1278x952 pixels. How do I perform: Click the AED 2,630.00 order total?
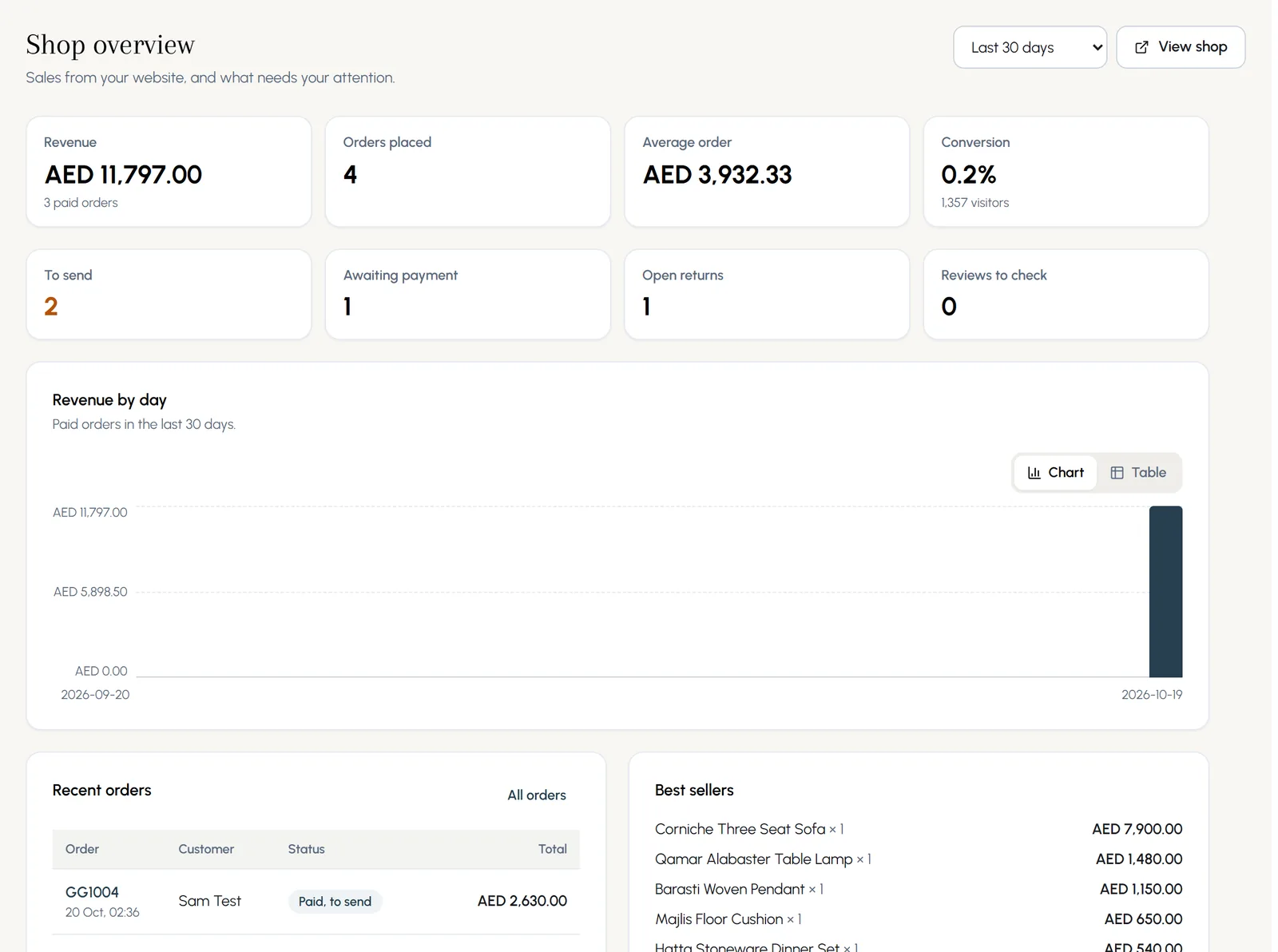tap(522, 901)
